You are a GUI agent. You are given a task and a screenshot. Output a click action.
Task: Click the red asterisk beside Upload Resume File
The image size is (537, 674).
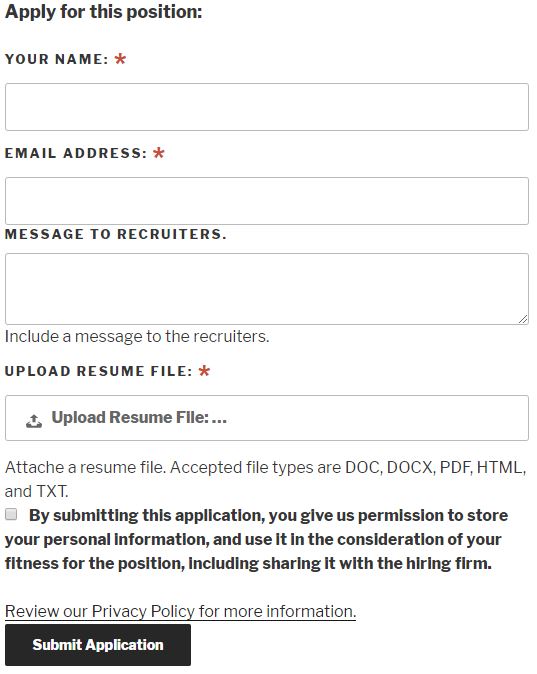point(204,371)
